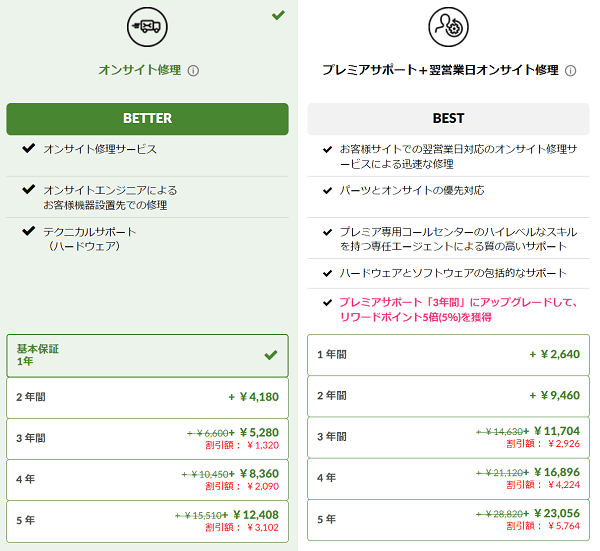Choose 基本保証 1年 warranty option
600x551 pixels.
coord(147,355)
